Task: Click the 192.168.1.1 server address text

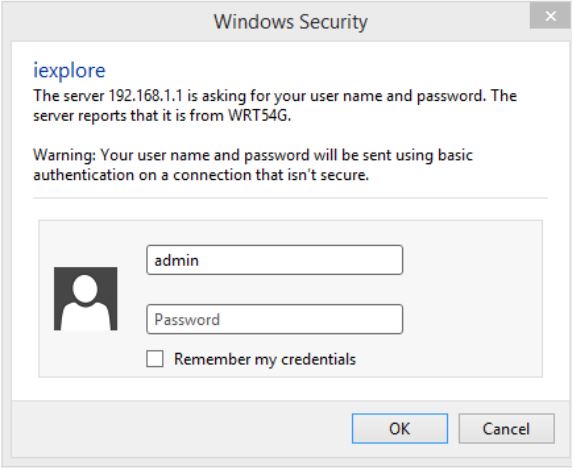Action: [146, 96]
